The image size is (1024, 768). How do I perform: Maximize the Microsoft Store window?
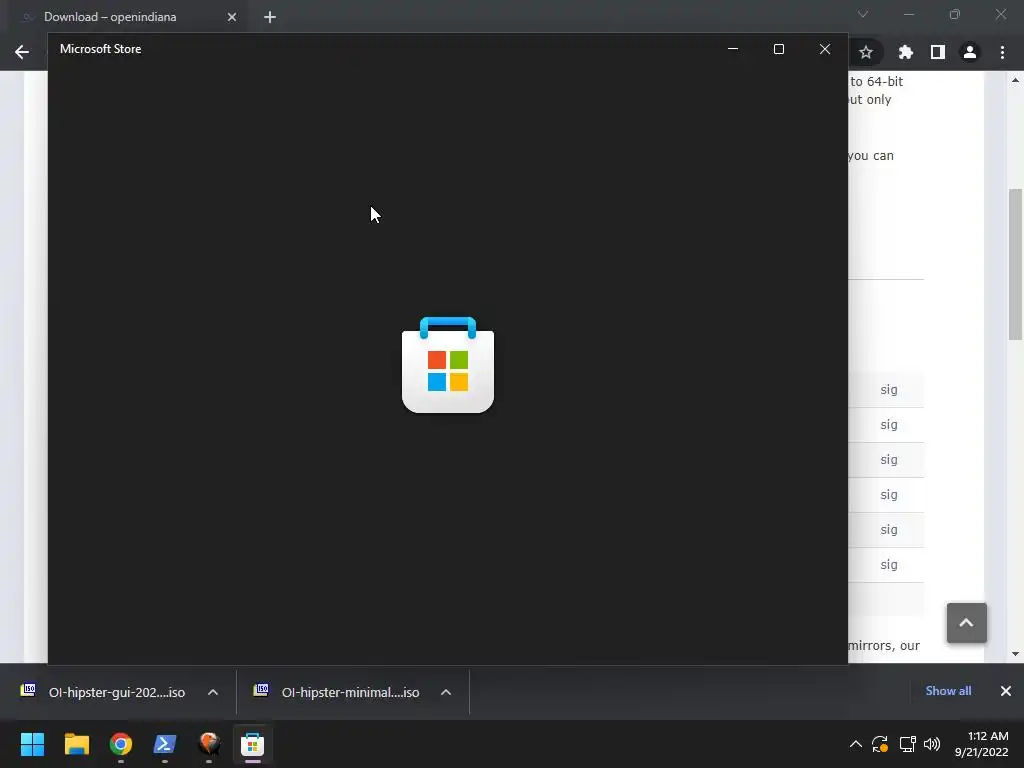pyautogui.click(x=778, y=49)
